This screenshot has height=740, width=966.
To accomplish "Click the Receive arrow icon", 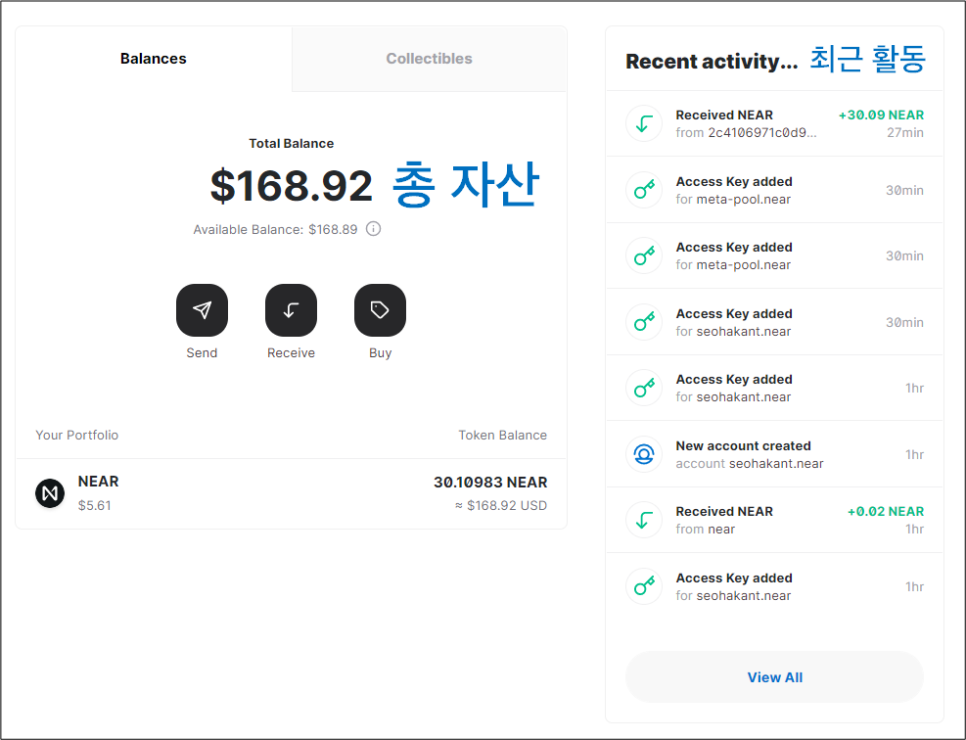I will tap(291, 310).
